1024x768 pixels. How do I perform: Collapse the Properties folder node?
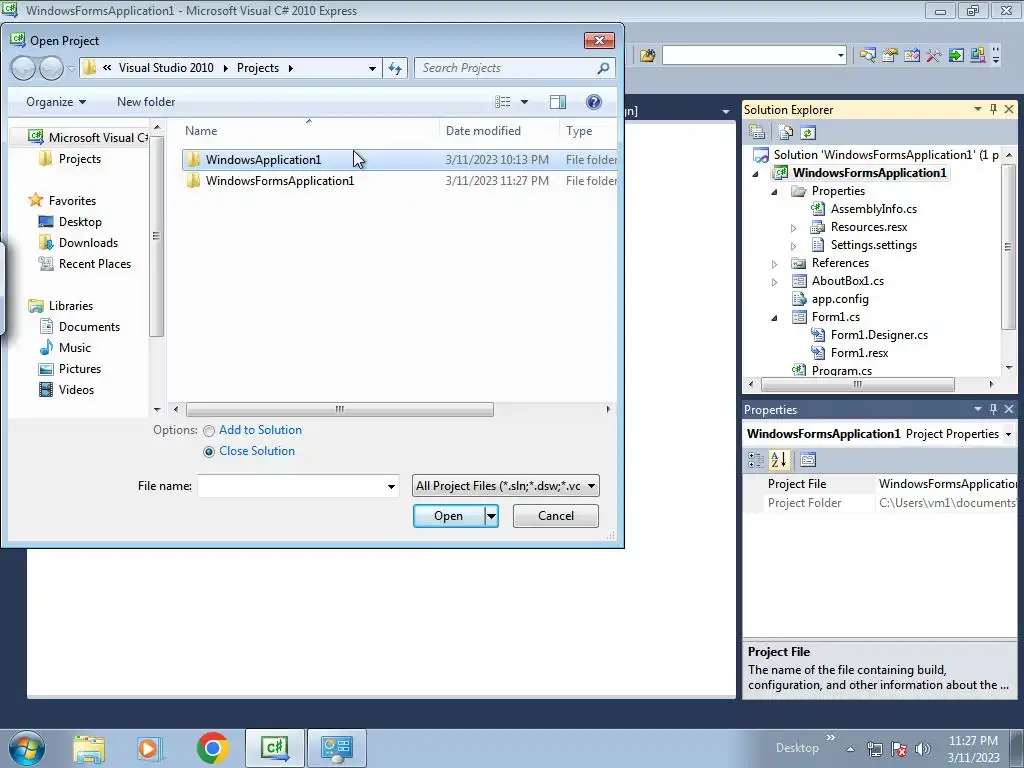tap(775, 192)
